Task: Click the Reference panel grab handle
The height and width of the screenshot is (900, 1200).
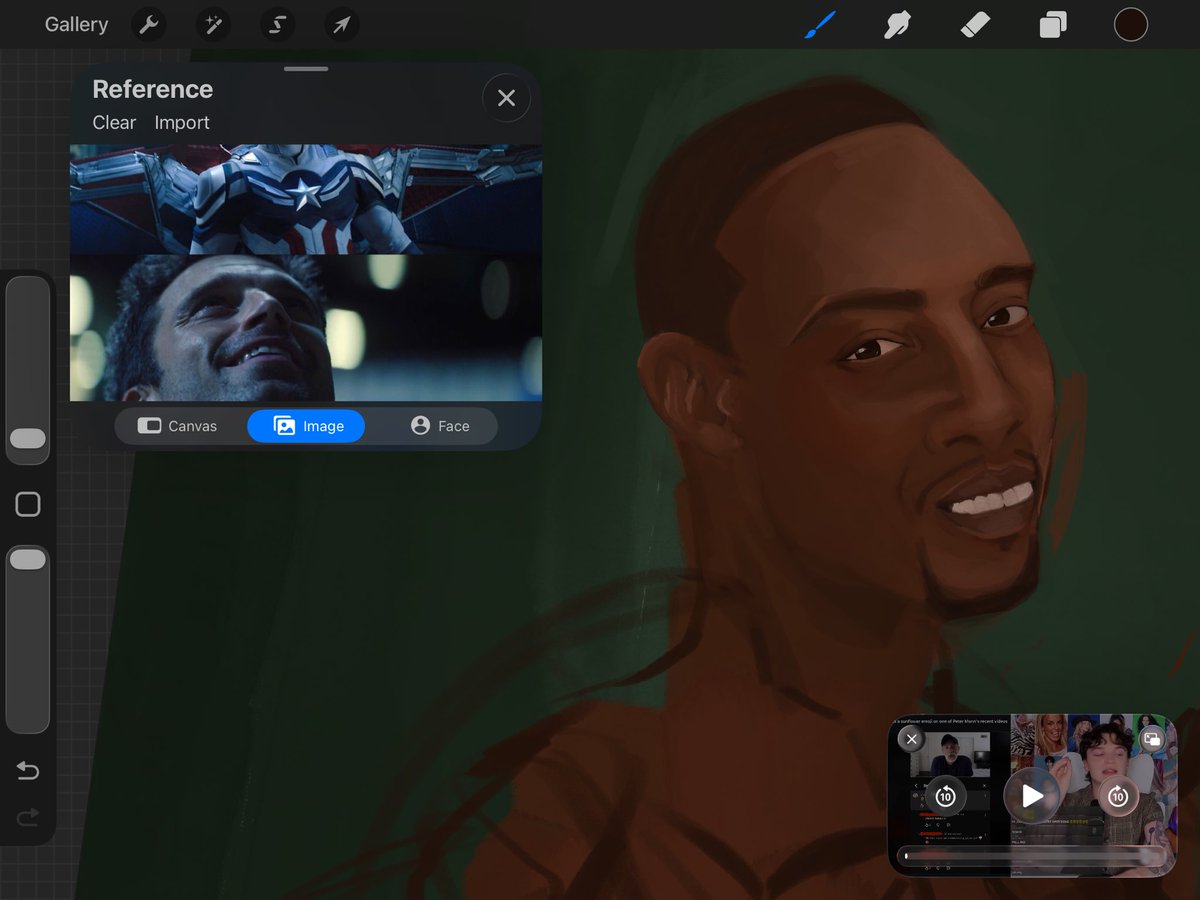Action: pyautogui.click(x=306, y=69)
